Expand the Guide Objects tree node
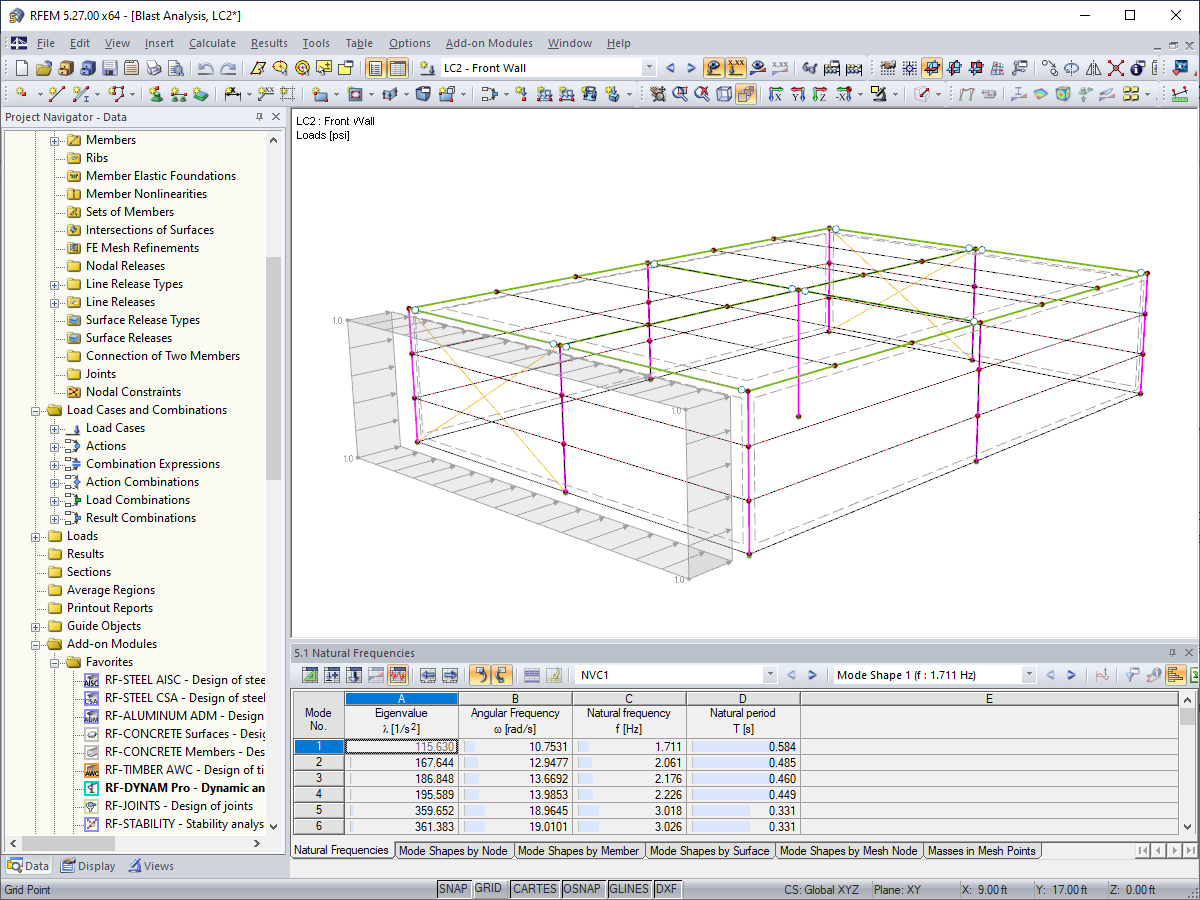Screen dimensions: 1200x900 click(37, 626)
